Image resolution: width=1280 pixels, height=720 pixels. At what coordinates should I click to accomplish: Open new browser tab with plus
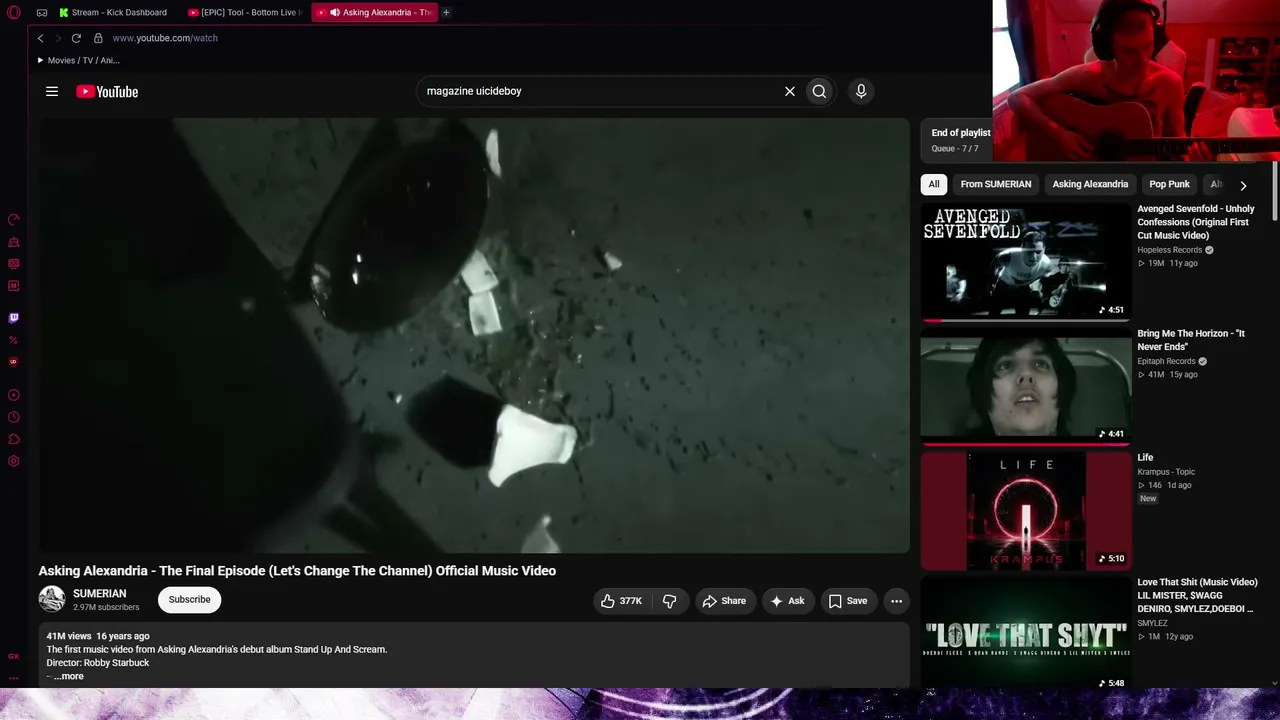(x=446, y=12)
